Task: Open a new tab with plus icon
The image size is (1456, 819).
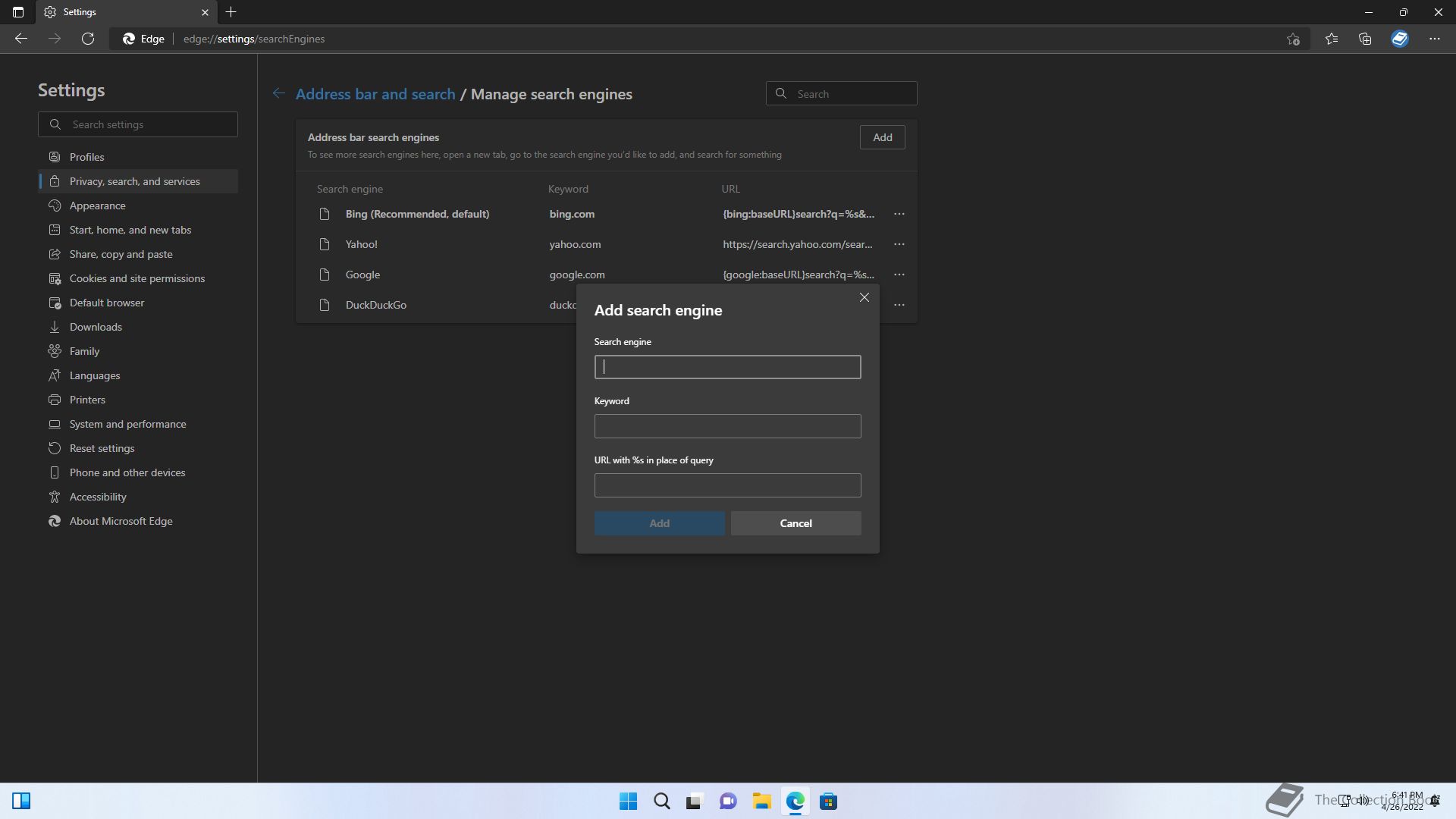Action: (x=231, y=12)
